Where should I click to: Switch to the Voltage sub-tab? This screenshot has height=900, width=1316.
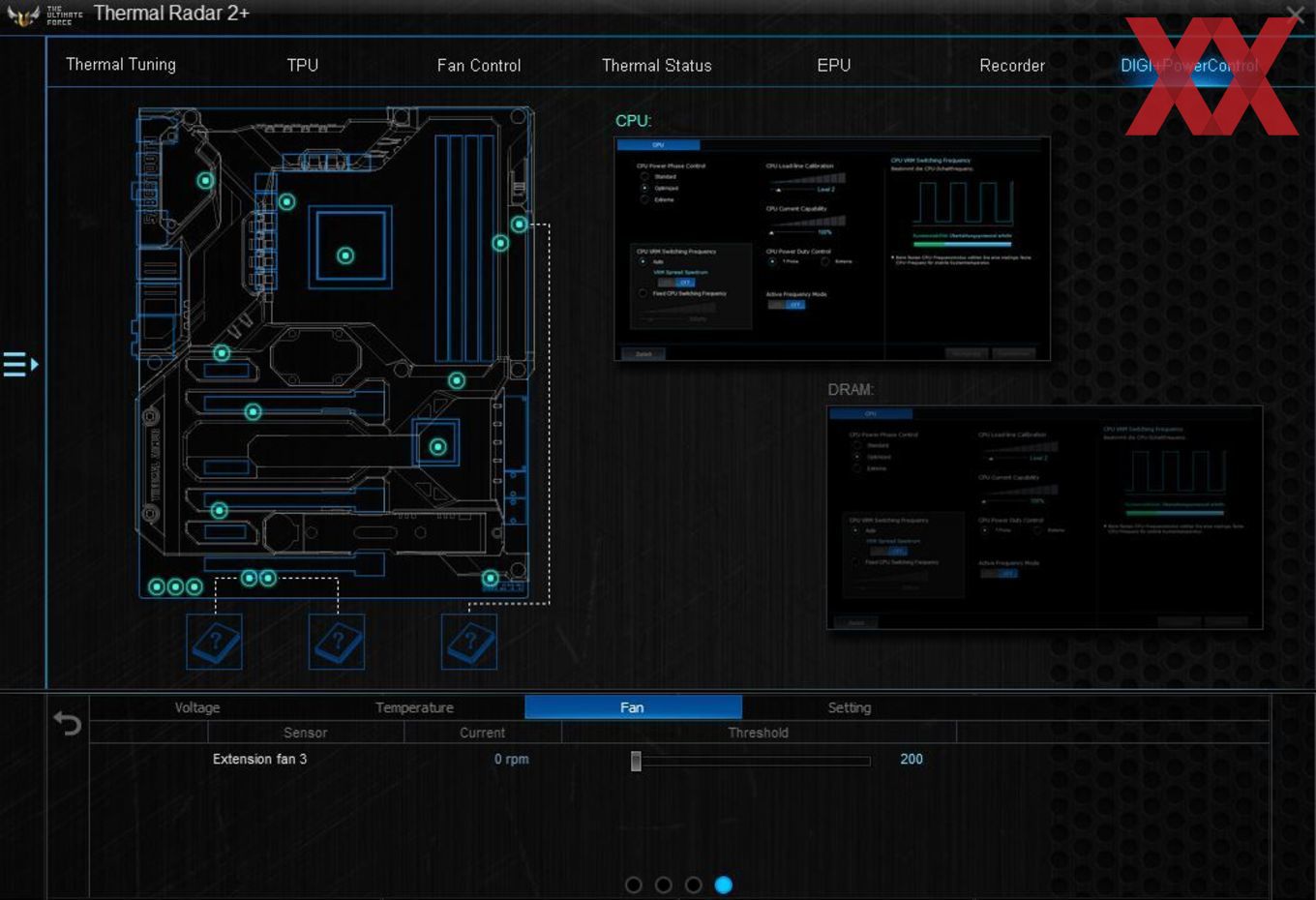tap(197, 707)
